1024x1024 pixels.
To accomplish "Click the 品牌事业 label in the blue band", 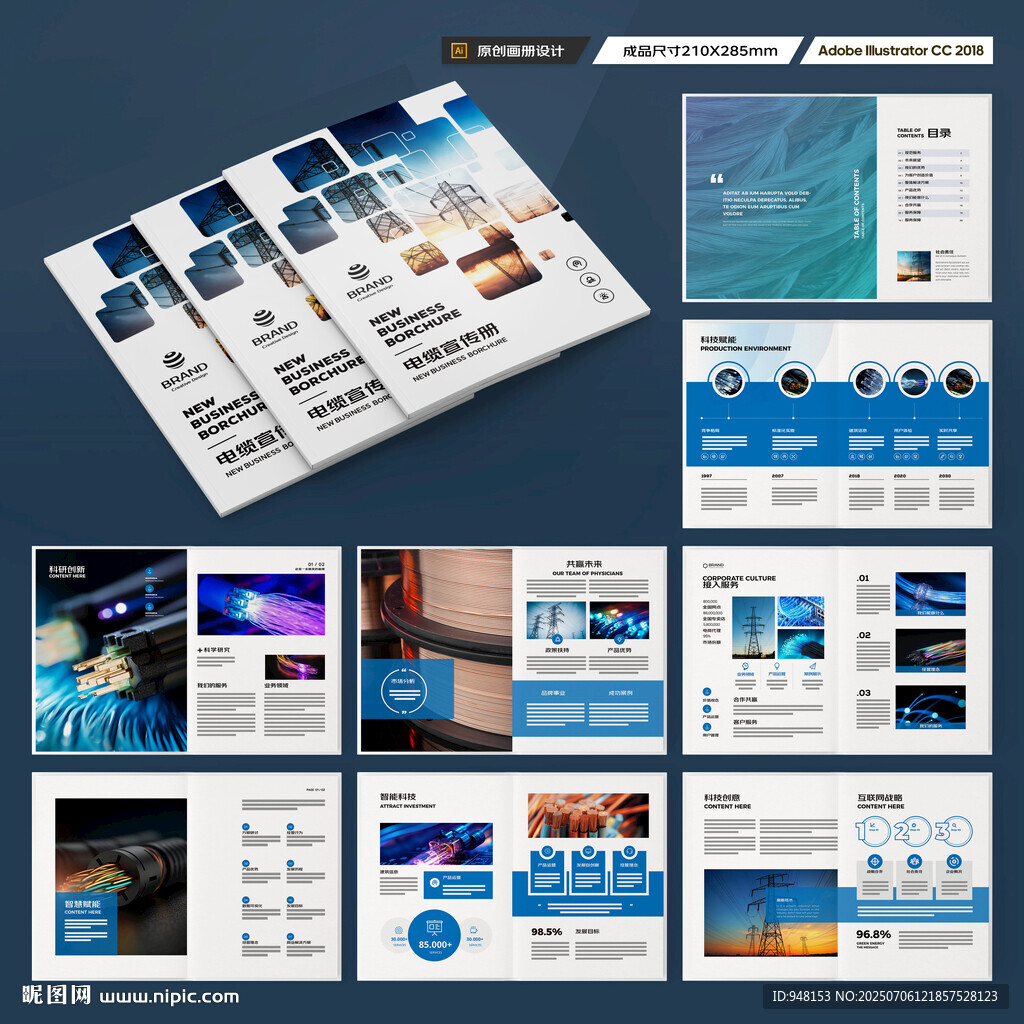I will pos(553,693).
